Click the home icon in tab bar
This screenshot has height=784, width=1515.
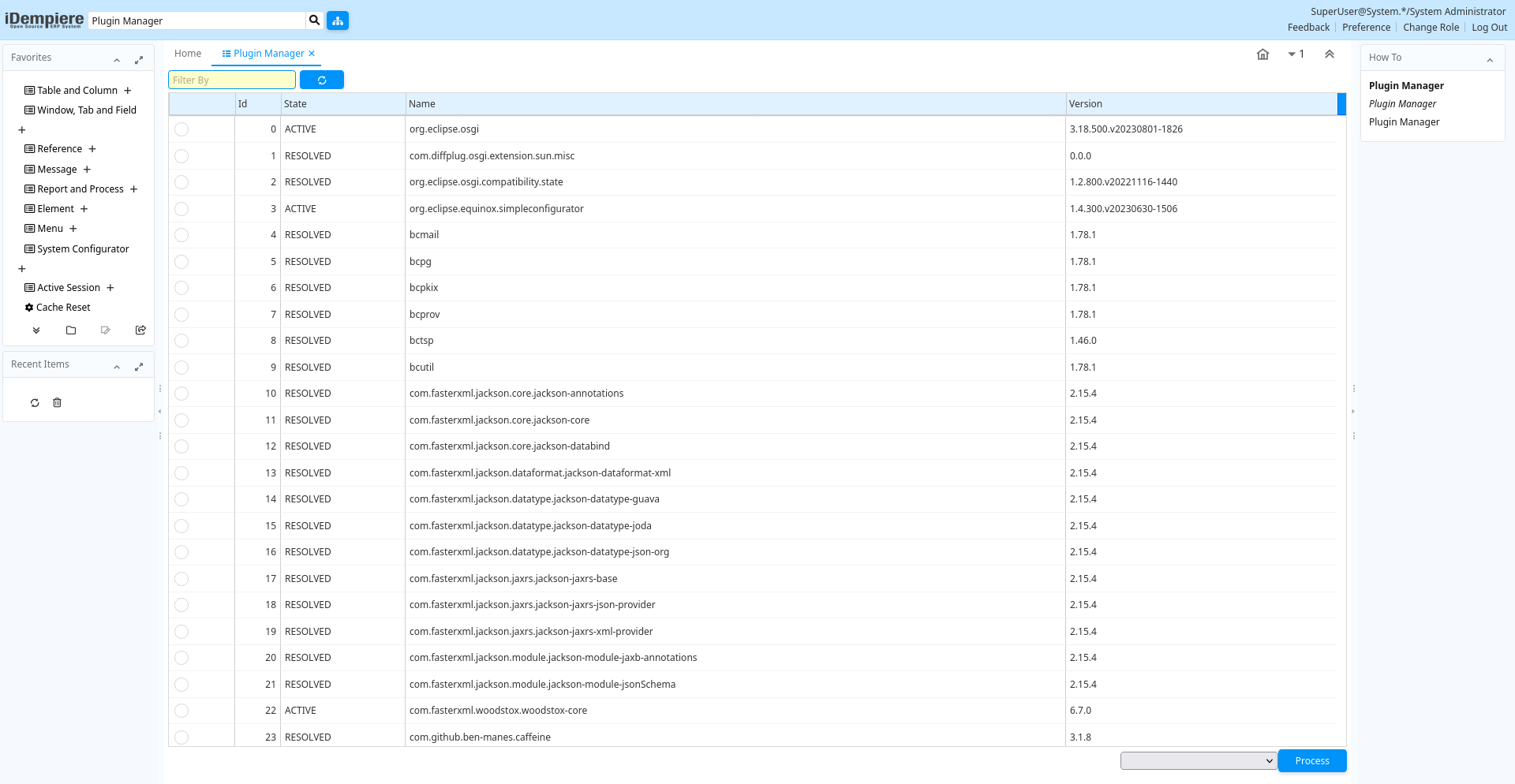tap(1262, 54)
